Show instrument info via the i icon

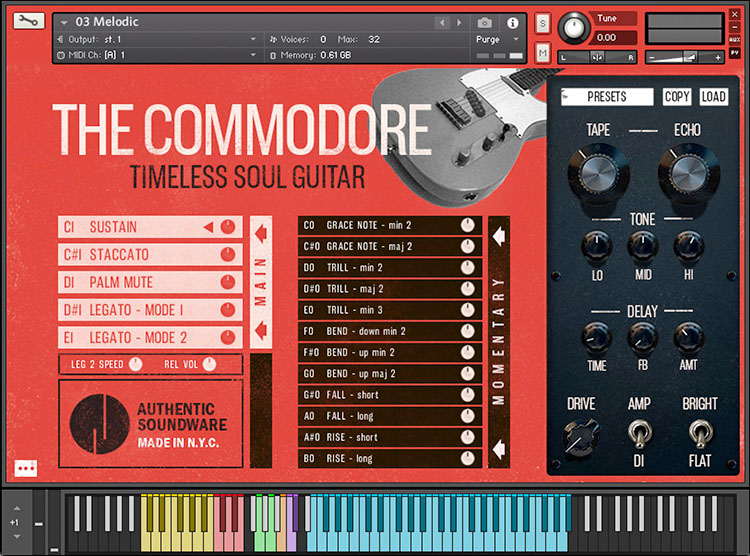coord(512,22)
